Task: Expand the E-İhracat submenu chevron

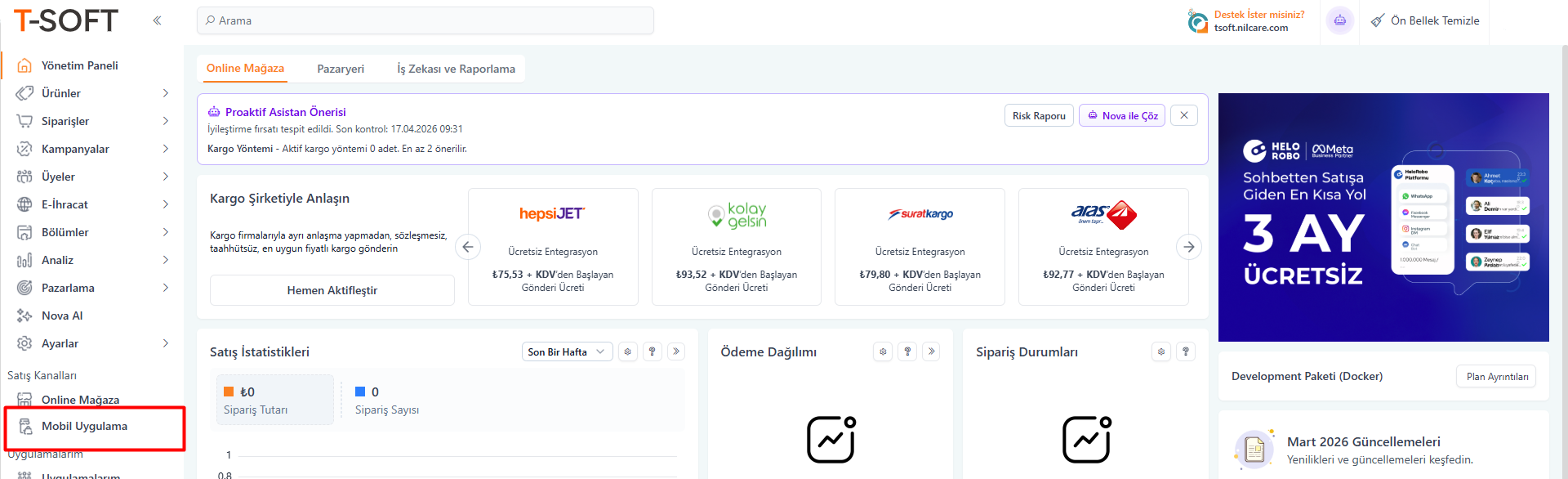Action: [166, 204]
